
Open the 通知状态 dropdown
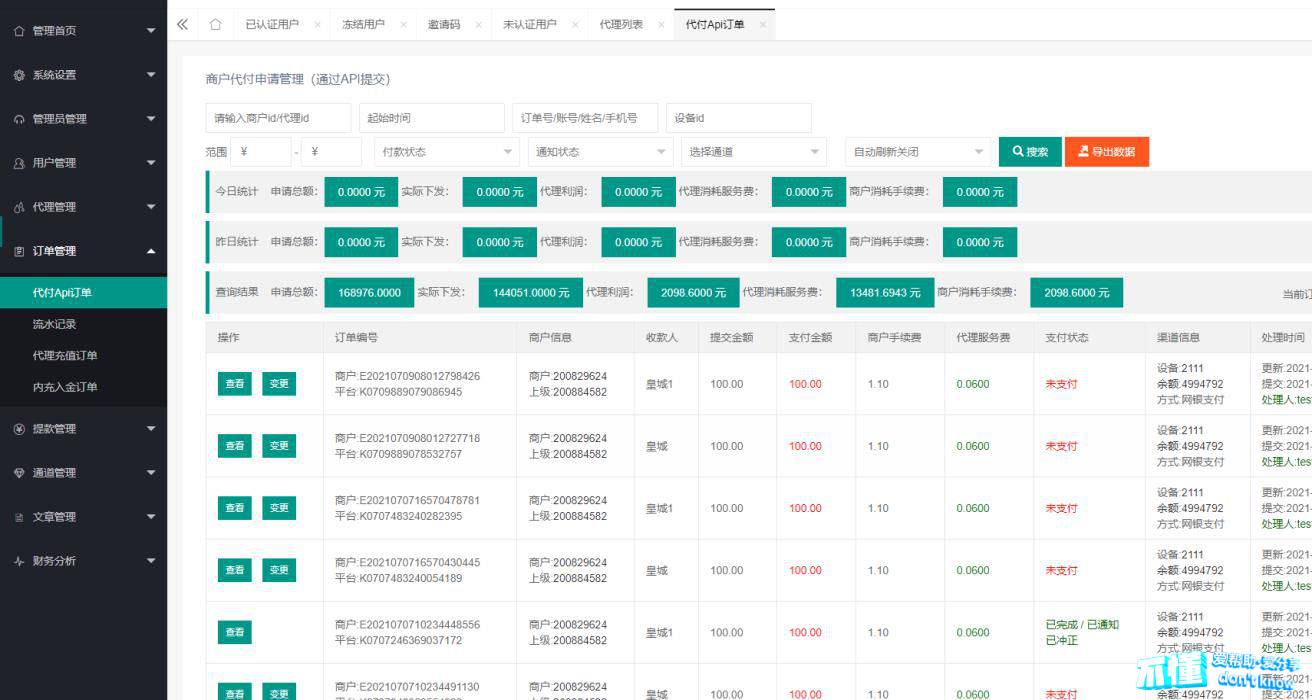[599, 152]
